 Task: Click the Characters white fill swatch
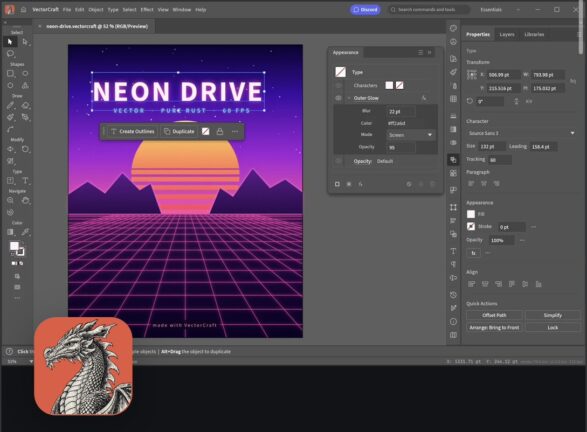389,85
